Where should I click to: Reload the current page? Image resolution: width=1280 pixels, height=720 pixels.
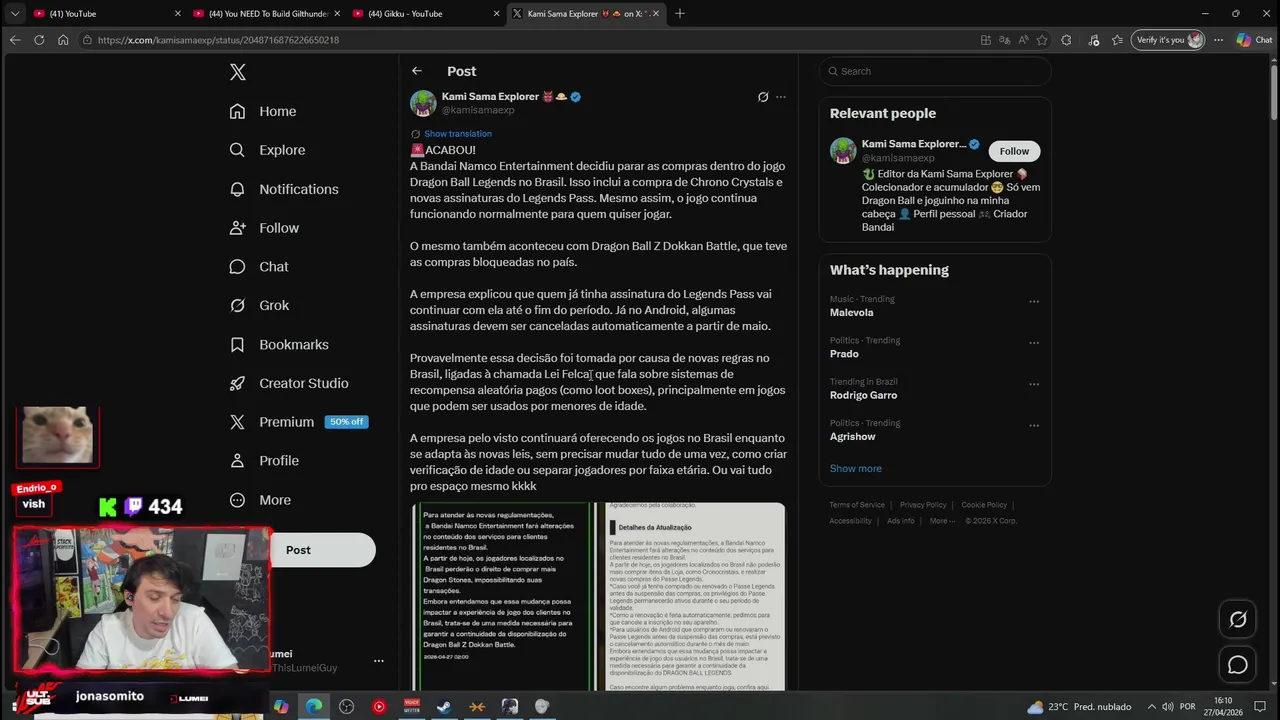pos(39,40)
